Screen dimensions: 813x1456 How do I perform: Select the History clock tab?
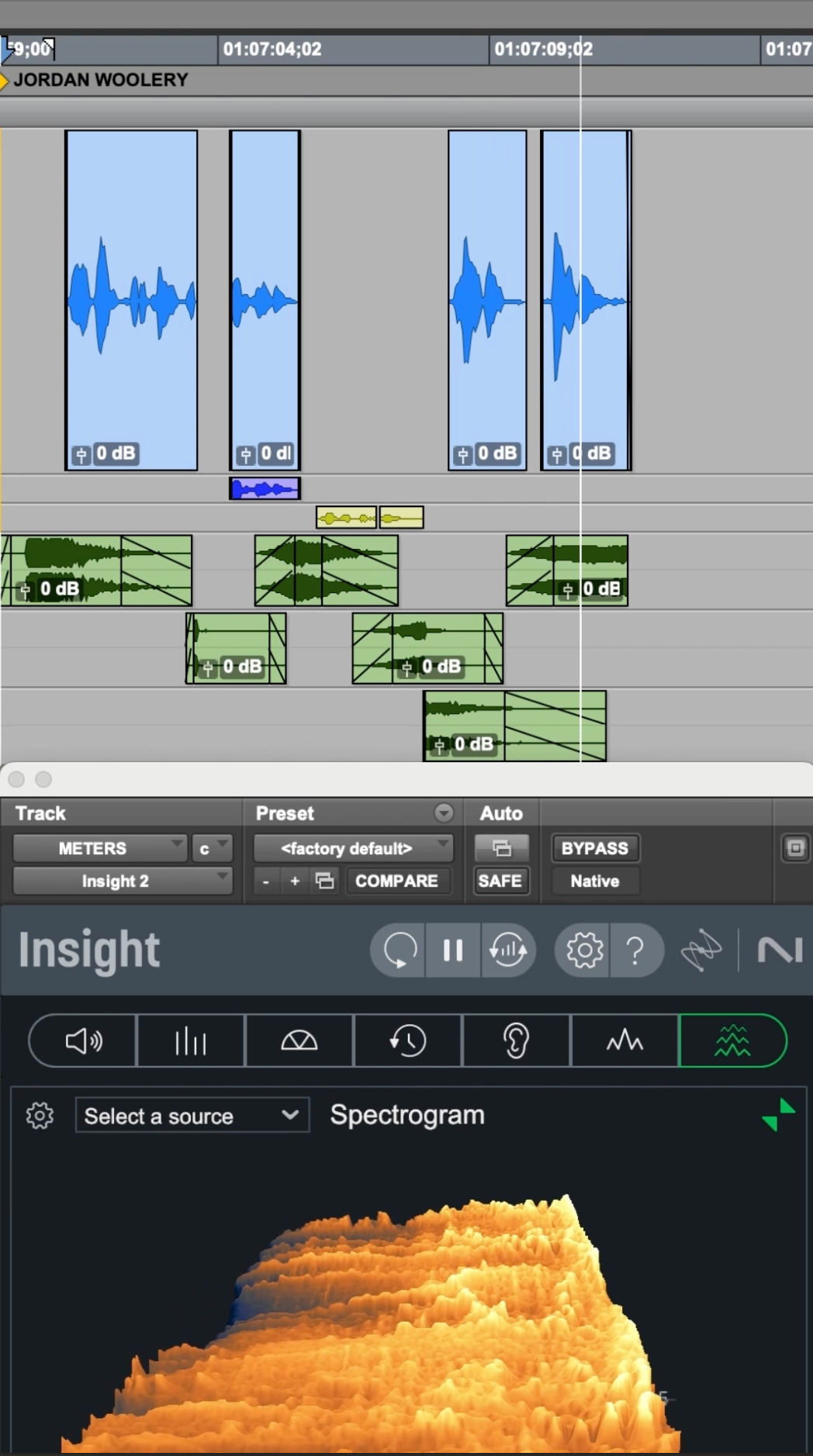click(407, 1040)
